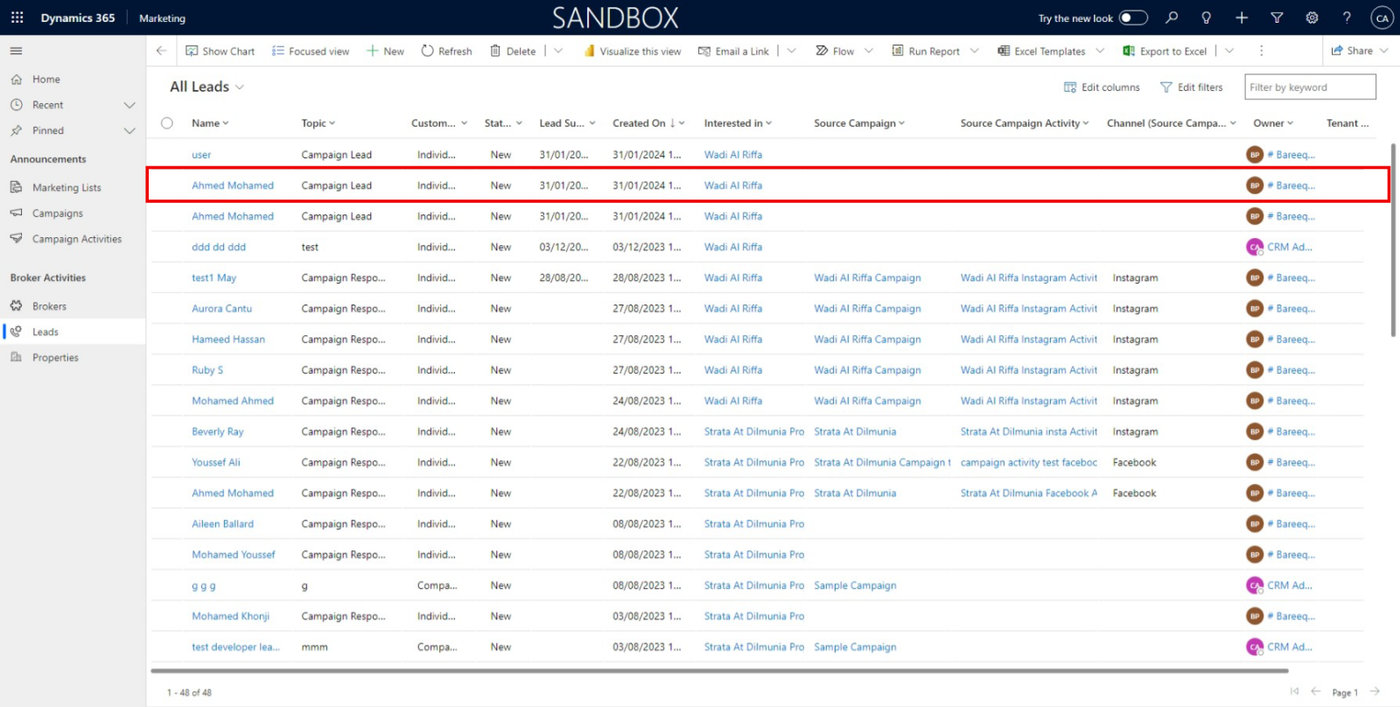Click the vertical scrollbar of the grid
The image size is (1400, 707).
1394,240
